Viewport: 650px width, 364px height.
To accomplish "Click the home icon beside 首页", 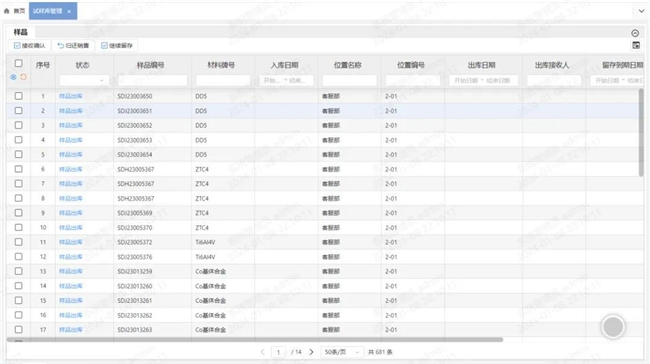I will 7,11.
